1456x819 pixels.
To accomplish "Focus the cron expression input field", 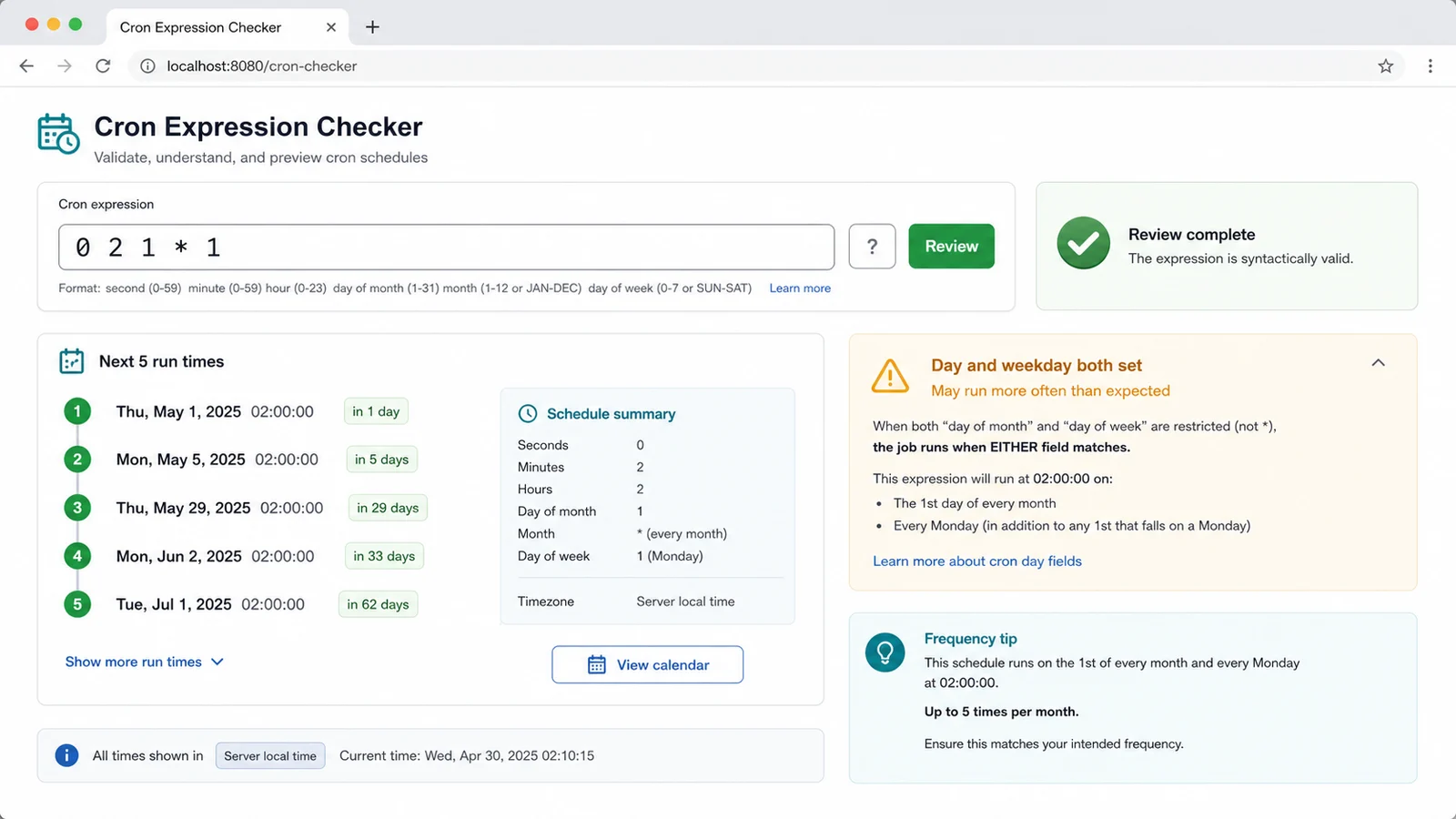I will pos(446,247).
